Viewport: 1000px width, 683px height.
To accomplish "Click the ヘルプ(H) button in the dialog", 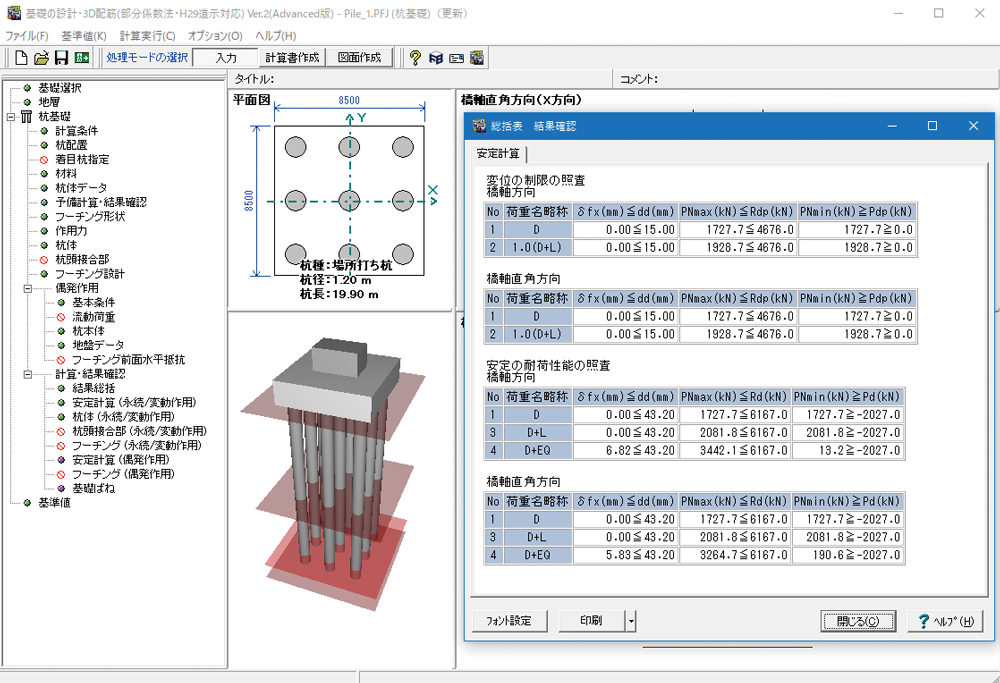I will [x=945, y=621].
